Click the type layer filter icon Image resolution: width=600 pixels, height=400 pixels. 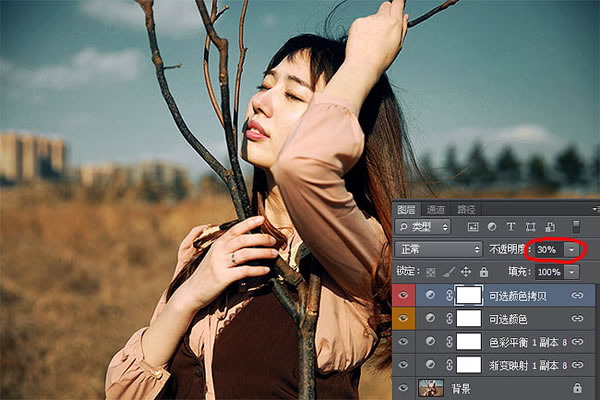(510, 227)
